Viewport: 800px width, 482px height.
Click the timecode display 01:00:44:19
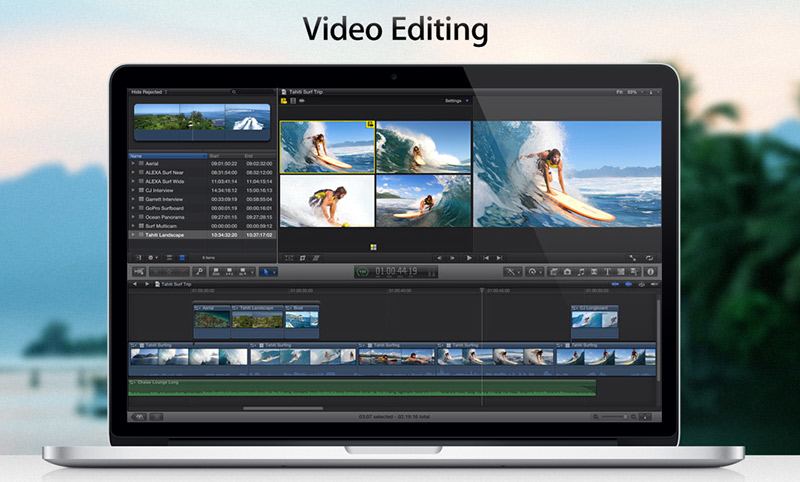[x=396, y=271]
